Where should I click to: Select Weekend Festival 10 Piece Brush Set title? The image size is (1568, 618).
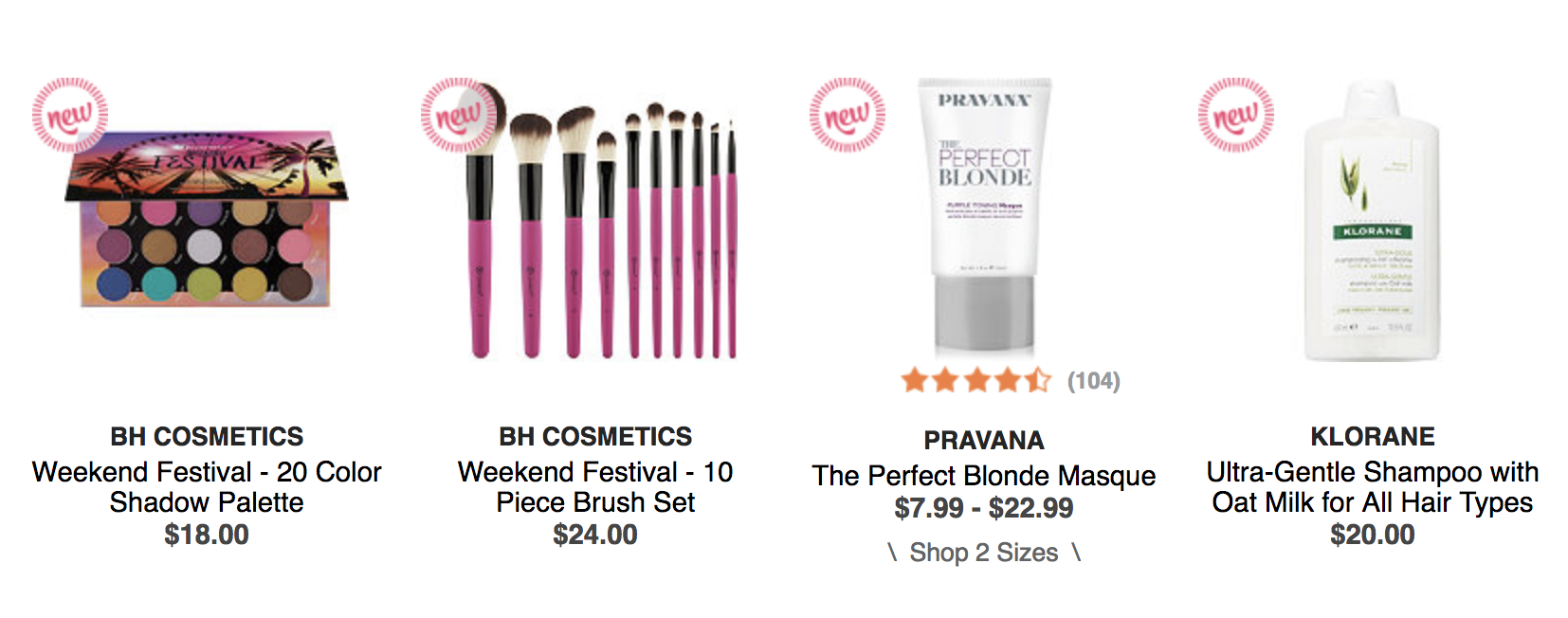595,487
